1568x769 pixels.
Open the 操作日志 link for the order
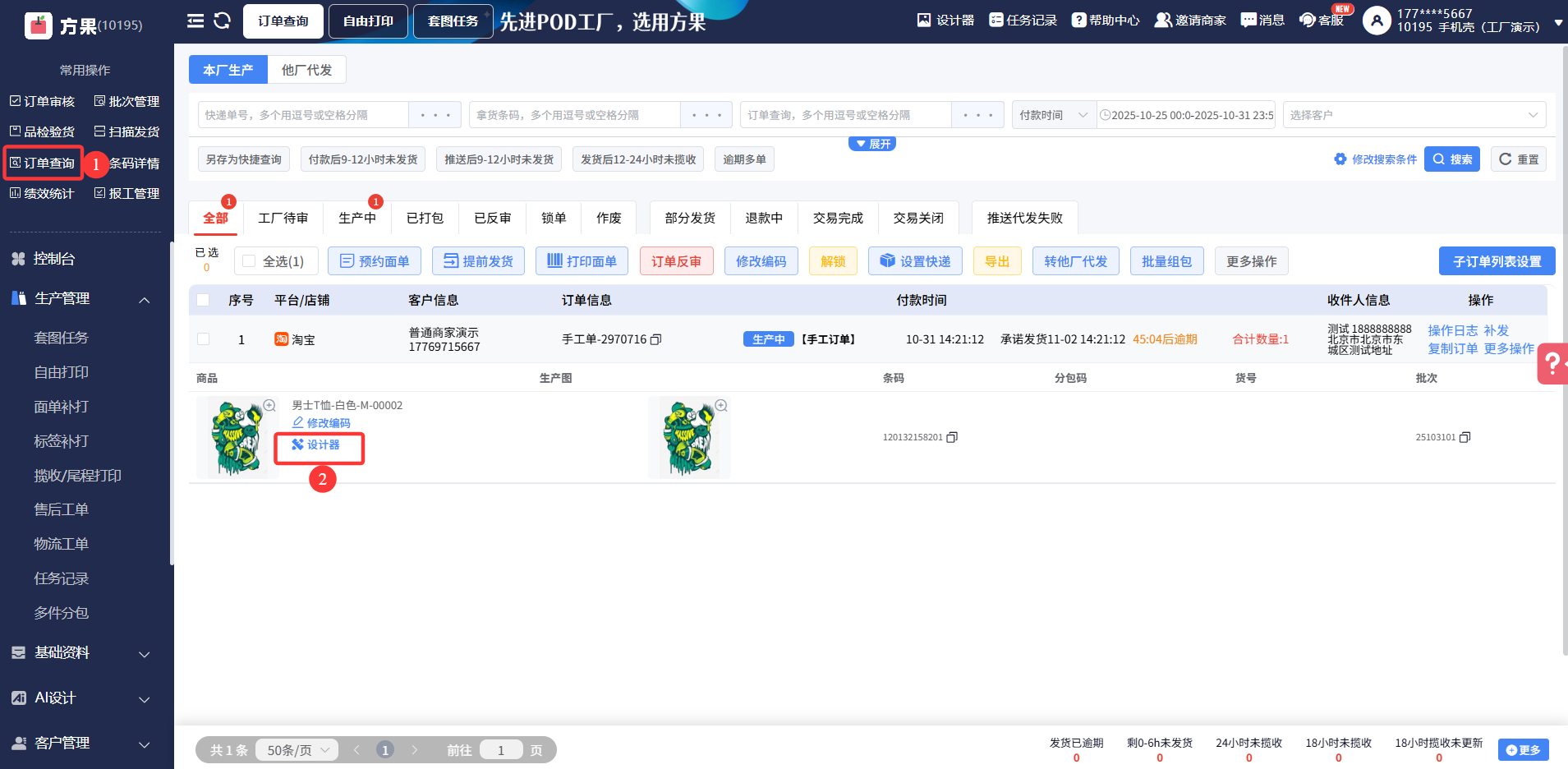pos(1452,330)
